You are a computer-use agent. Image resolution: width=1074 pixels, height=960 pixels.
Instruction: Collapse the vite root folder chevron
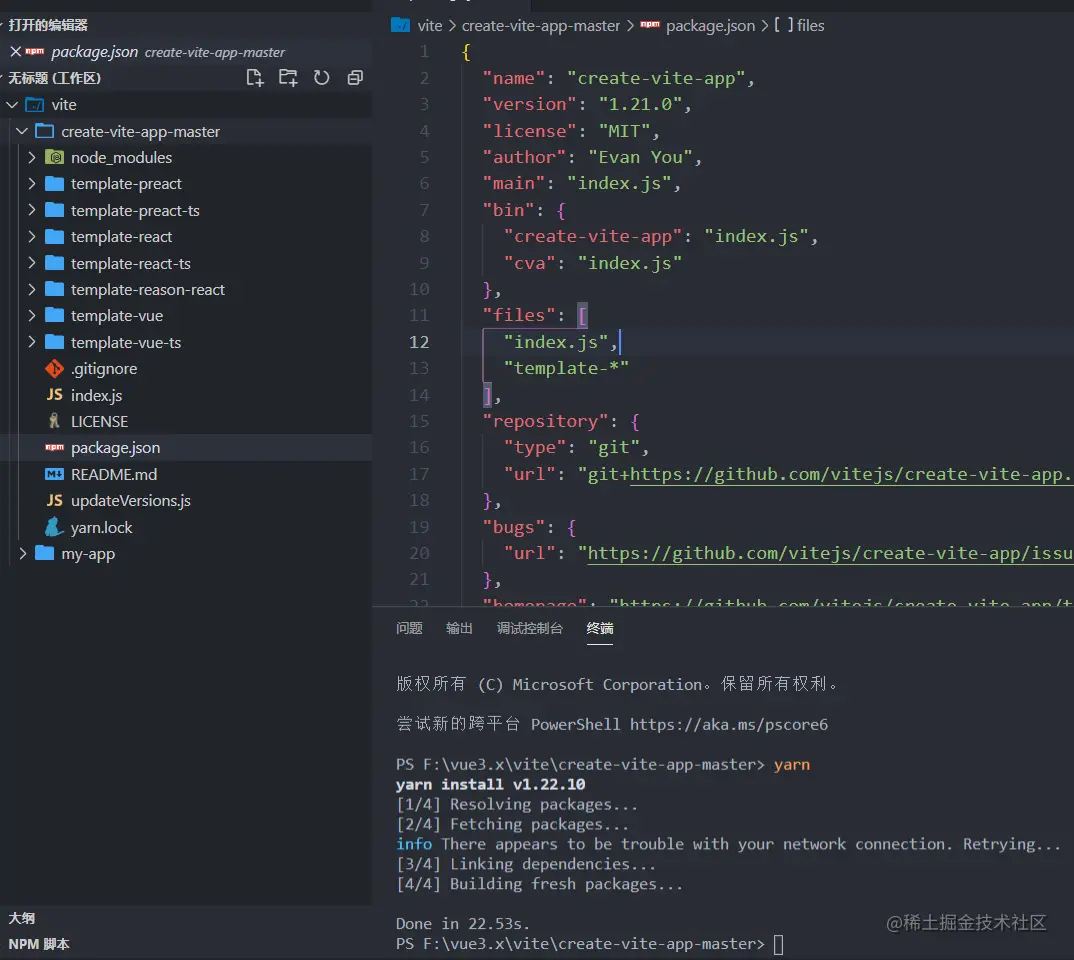(12, 105)
